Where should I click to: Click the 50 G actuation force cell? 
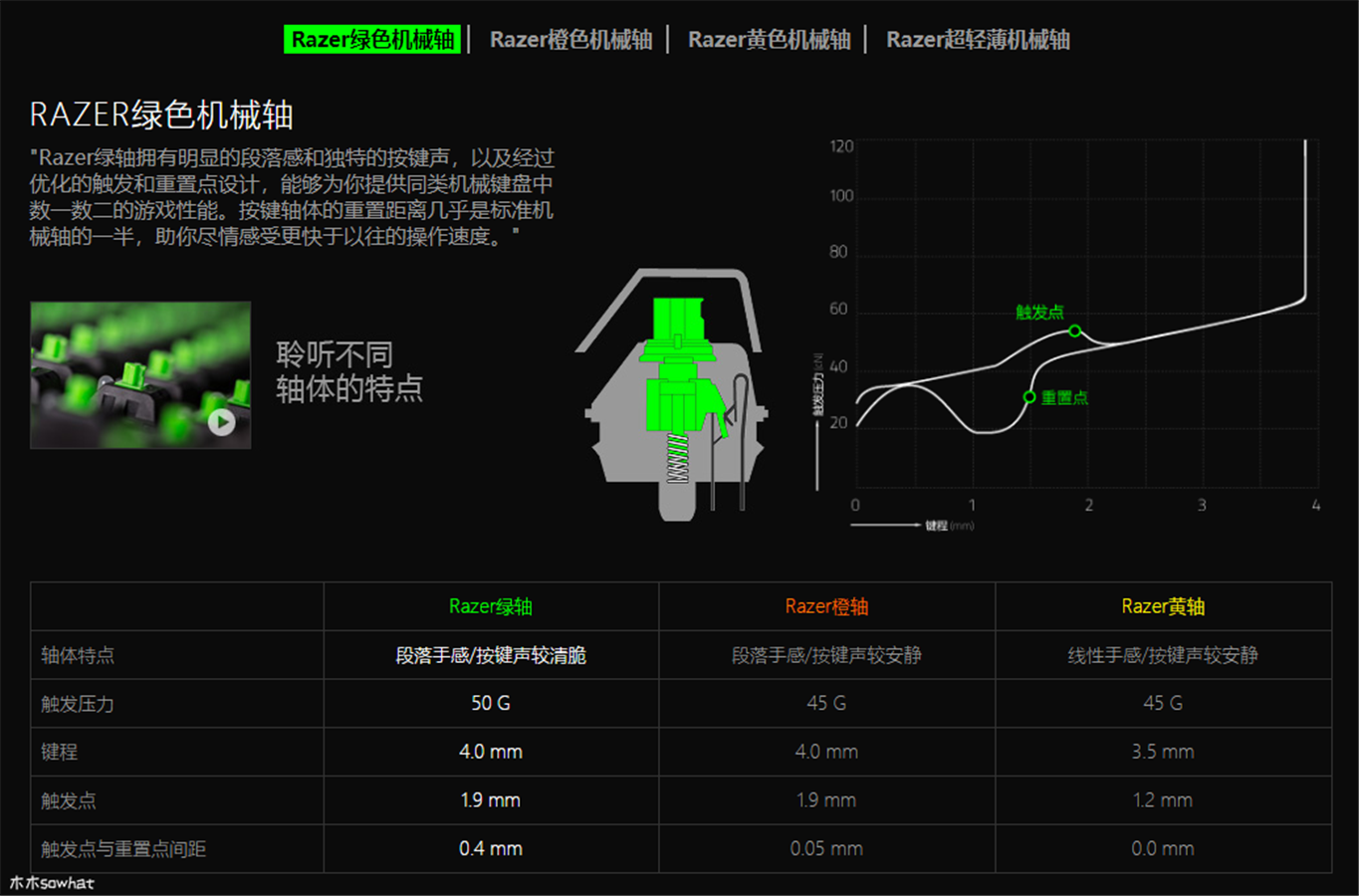coord(491,703)
